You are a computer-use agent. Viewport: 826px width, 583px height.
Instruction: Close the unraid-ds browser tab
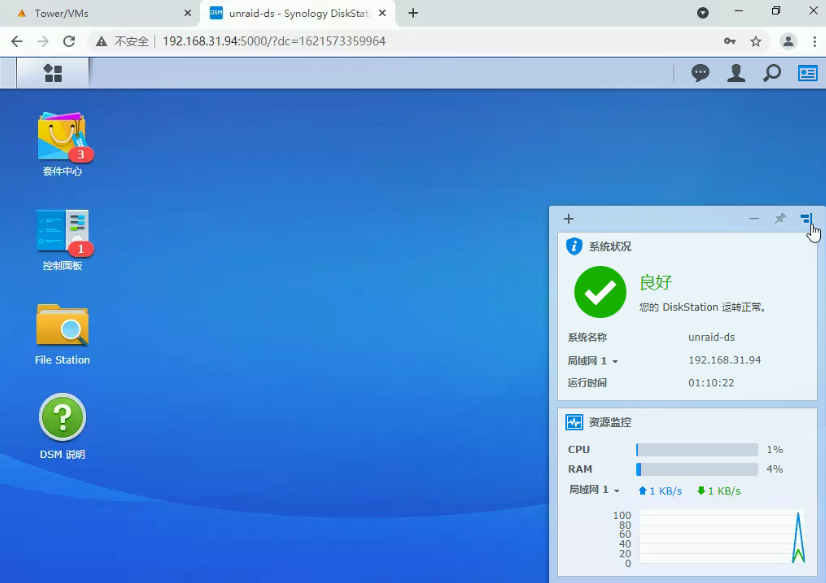click(382, 13)
